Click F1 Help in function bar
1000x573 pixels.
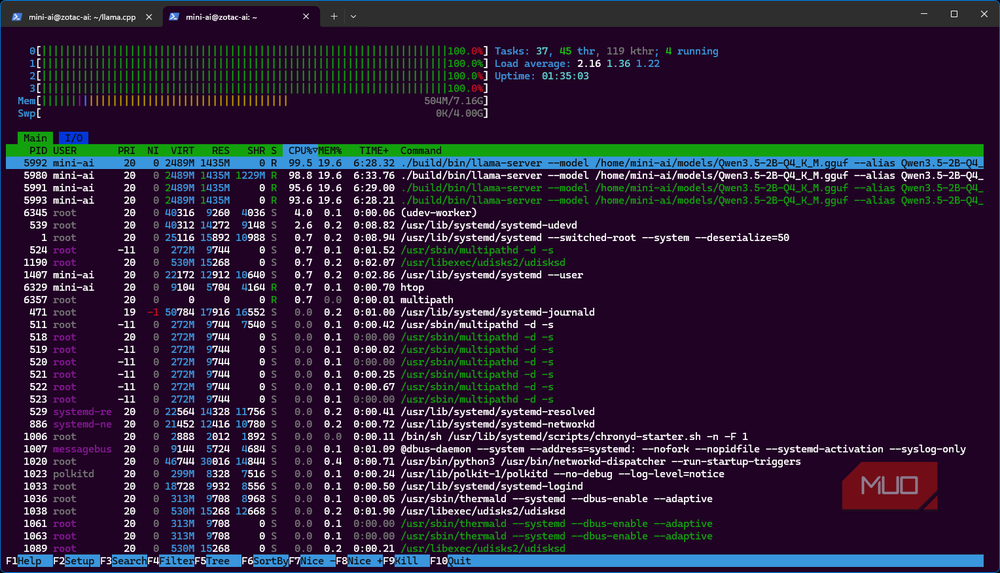[24, 561]
